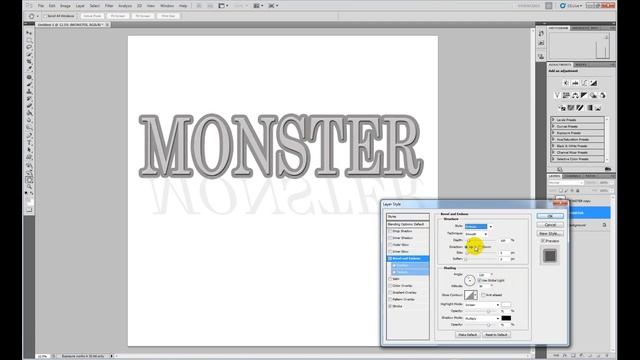Expand Hue/Saturation Presets list
Image resolution: width=640 pixels, height=360 pixels.
coord(553,140)
